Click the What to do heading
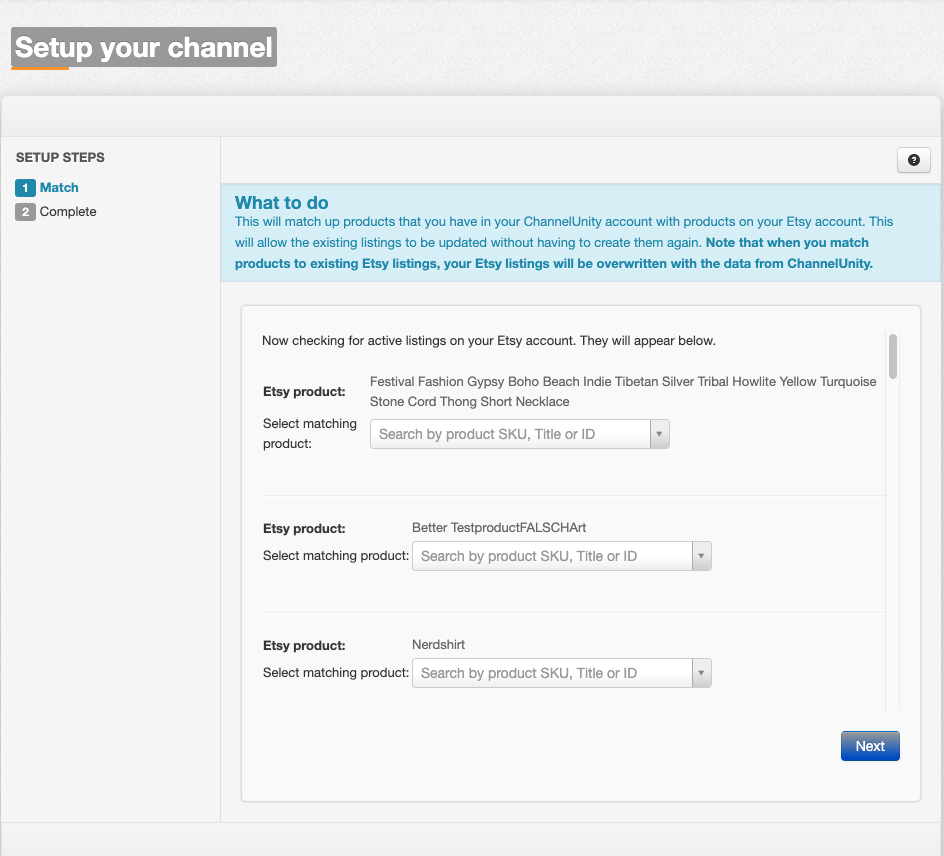Image resolution: width=944 pixels, height=856 pixels. pos(282,202)
